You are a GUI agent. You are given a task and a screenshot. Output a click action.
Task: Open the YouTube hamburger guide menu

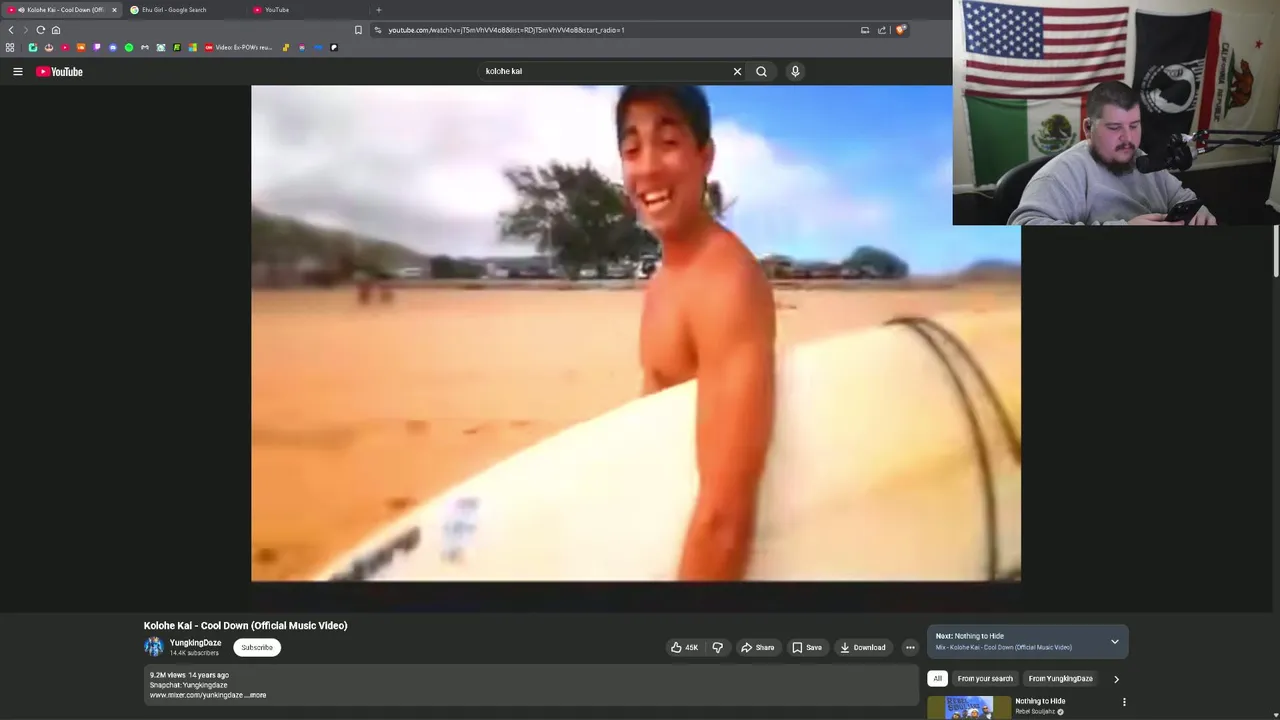point(17,71)
